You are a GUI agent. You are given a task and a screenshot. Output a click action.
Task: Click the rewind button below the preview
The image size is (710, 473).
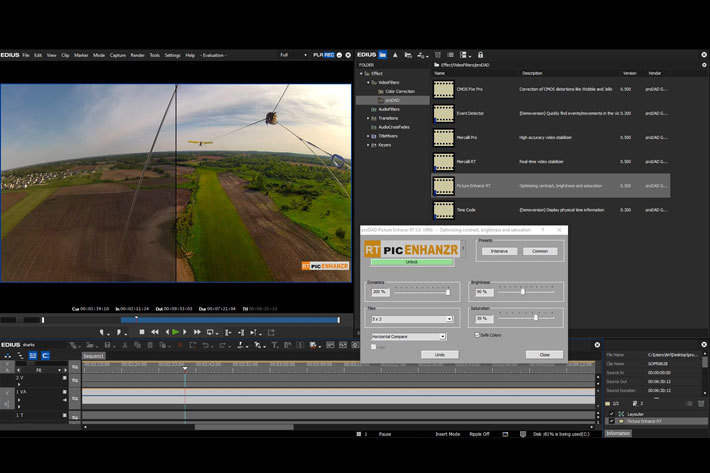(x=155, y=332)
